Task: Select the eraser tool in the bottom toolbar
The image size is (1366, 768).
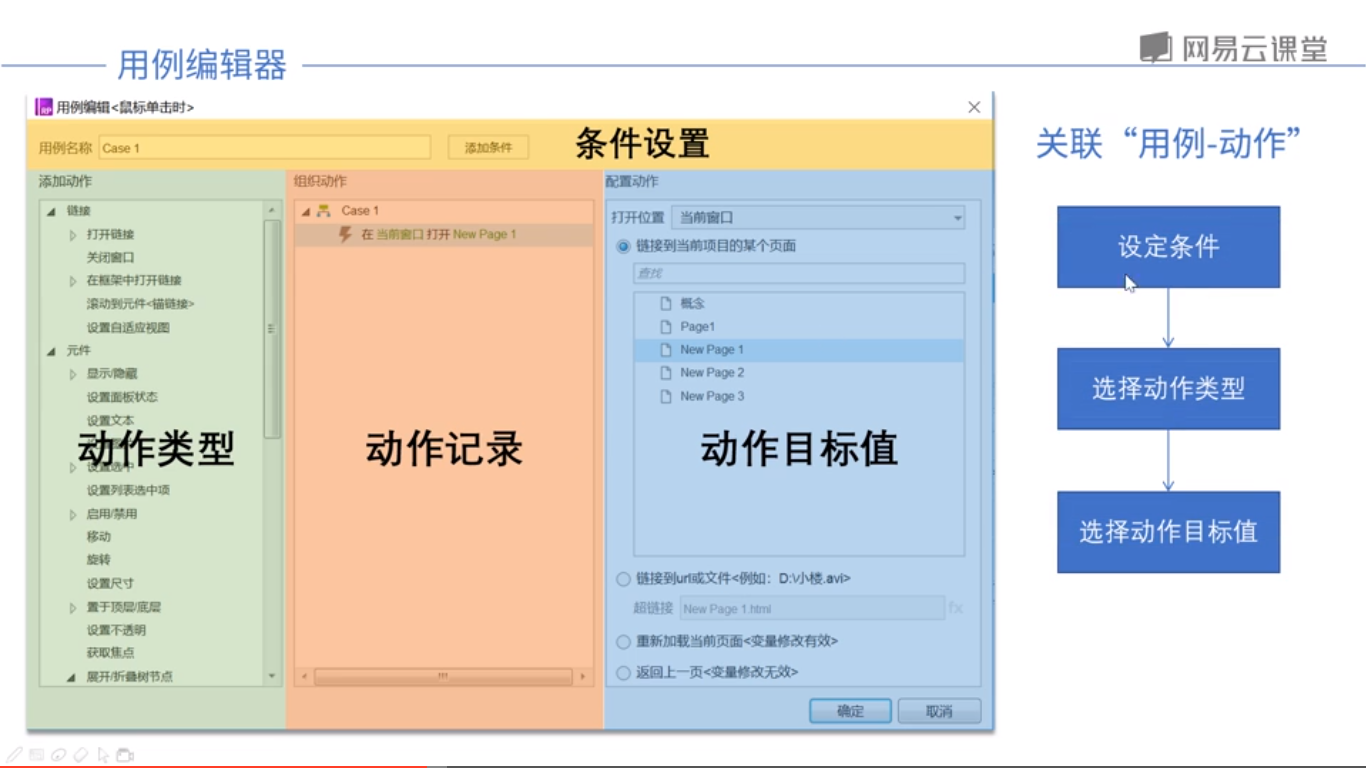Action: 80,755
